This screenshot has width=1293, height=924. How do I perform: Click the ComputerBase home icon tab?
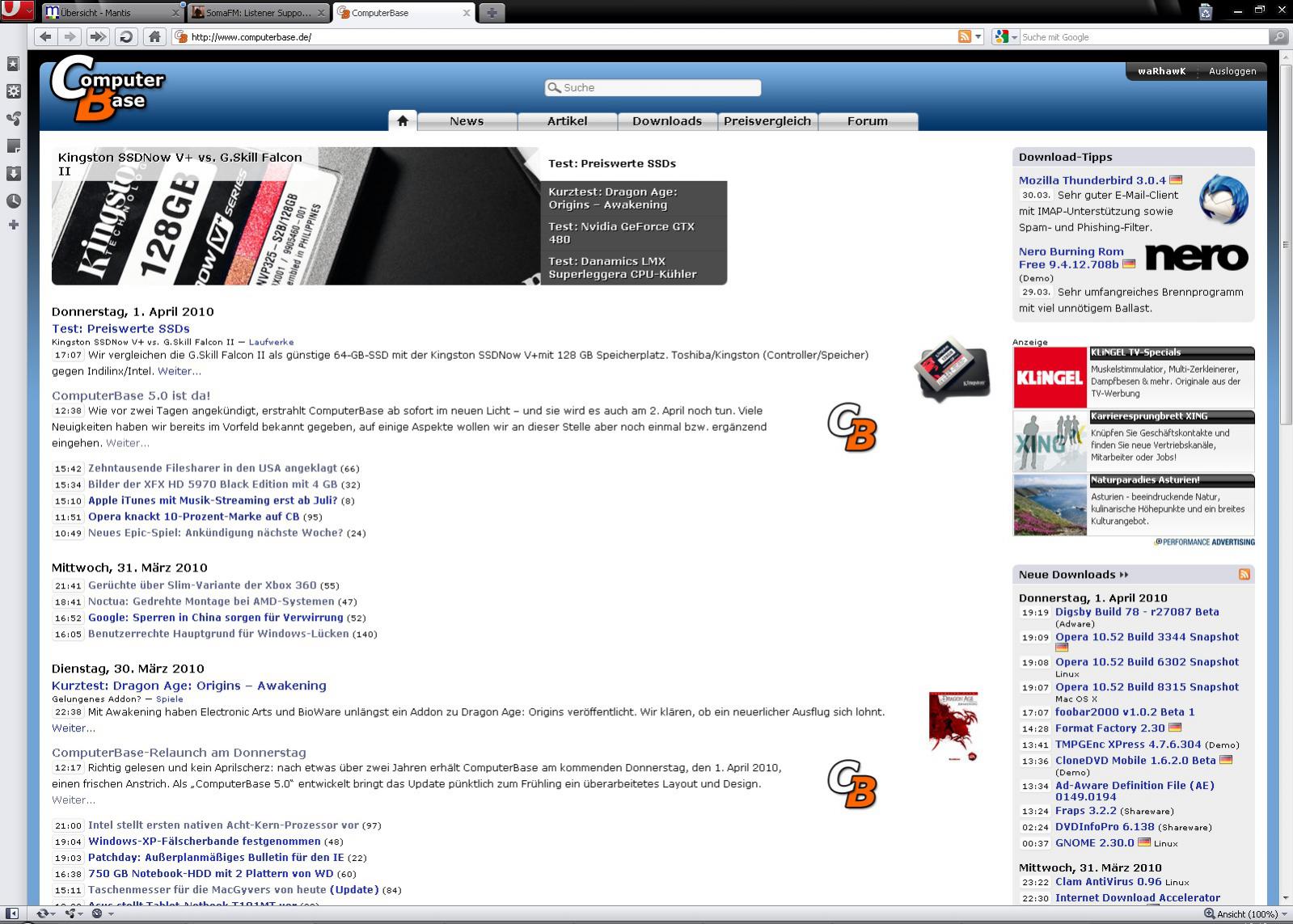pyautogui.click(x=403, y=120)
